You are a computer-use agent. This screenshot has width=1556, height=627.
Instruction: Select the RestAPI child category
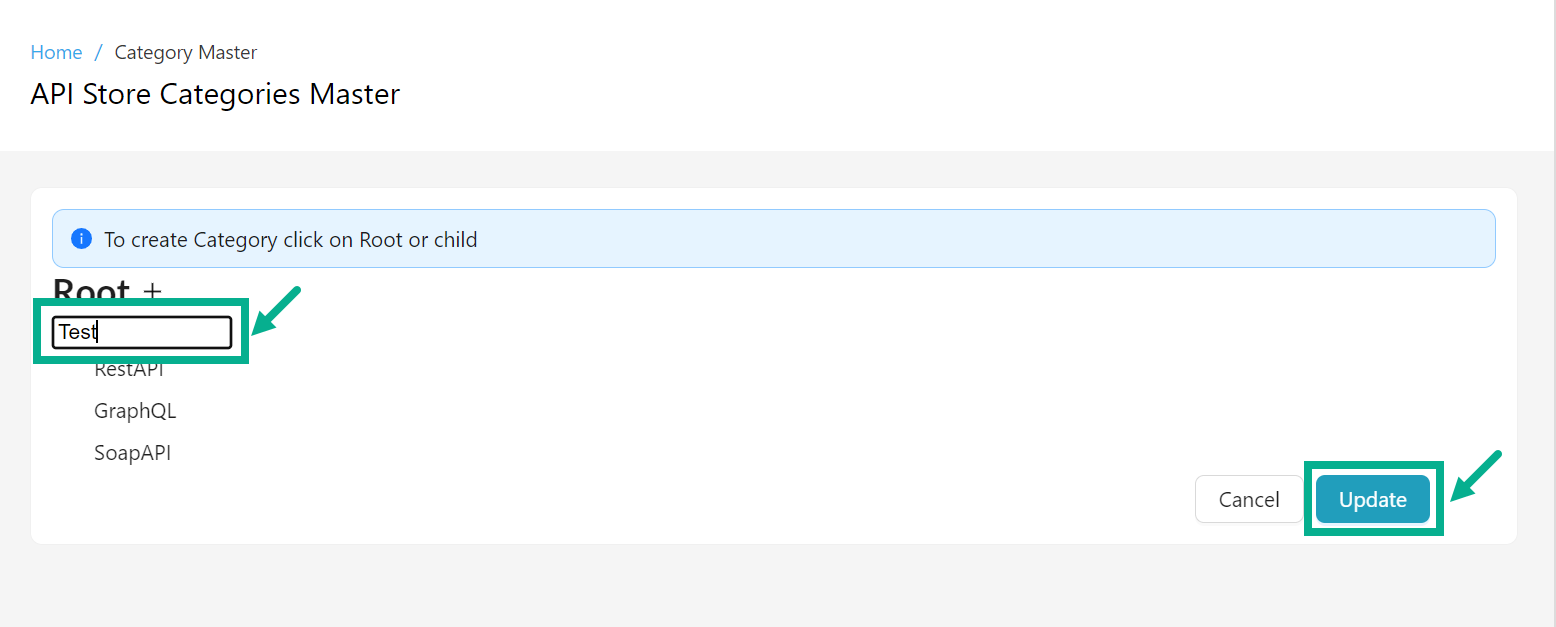tap(129, 370)
